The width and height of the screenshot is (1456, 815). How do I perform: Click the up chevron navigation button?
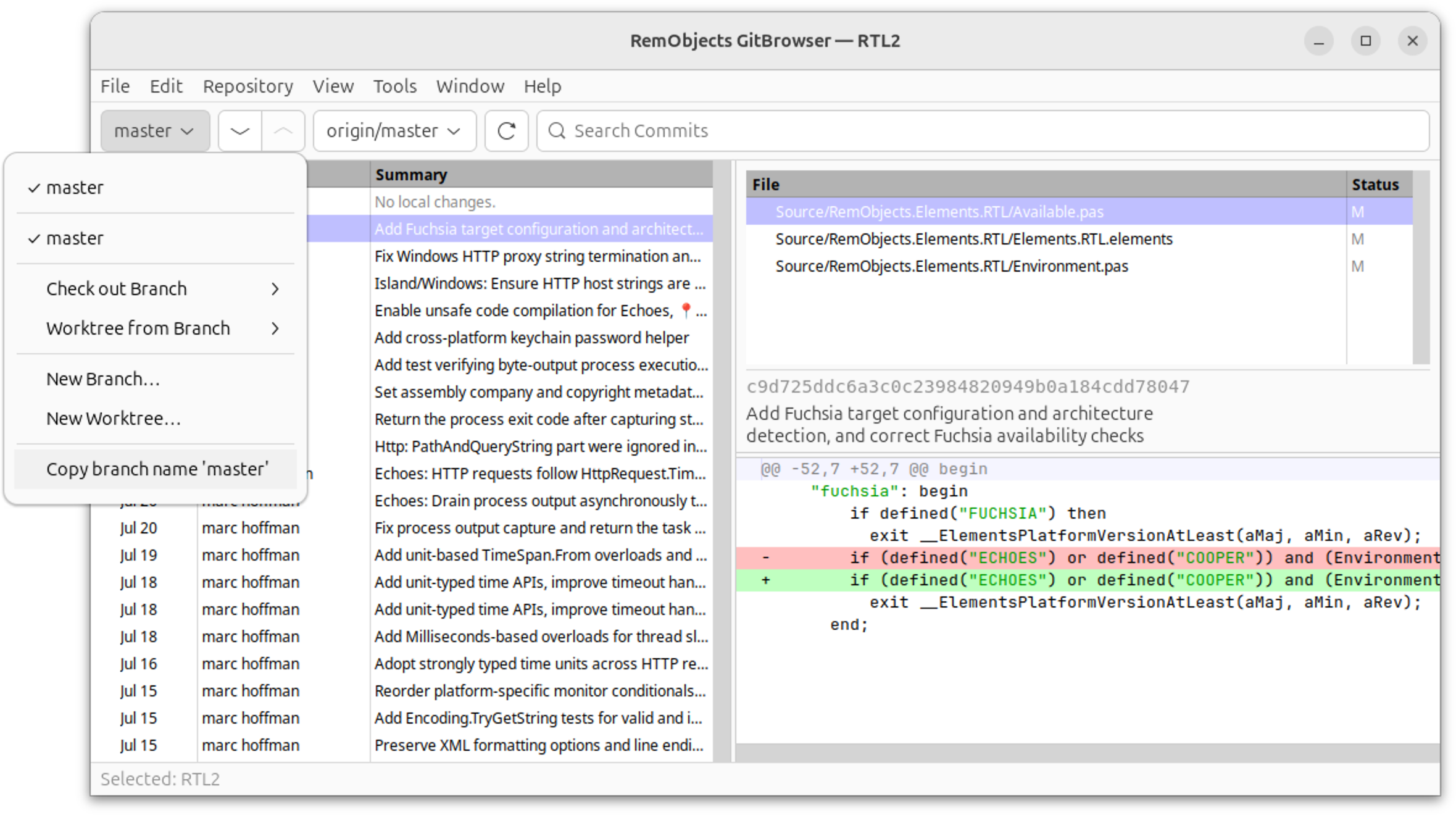pos(283,131)
